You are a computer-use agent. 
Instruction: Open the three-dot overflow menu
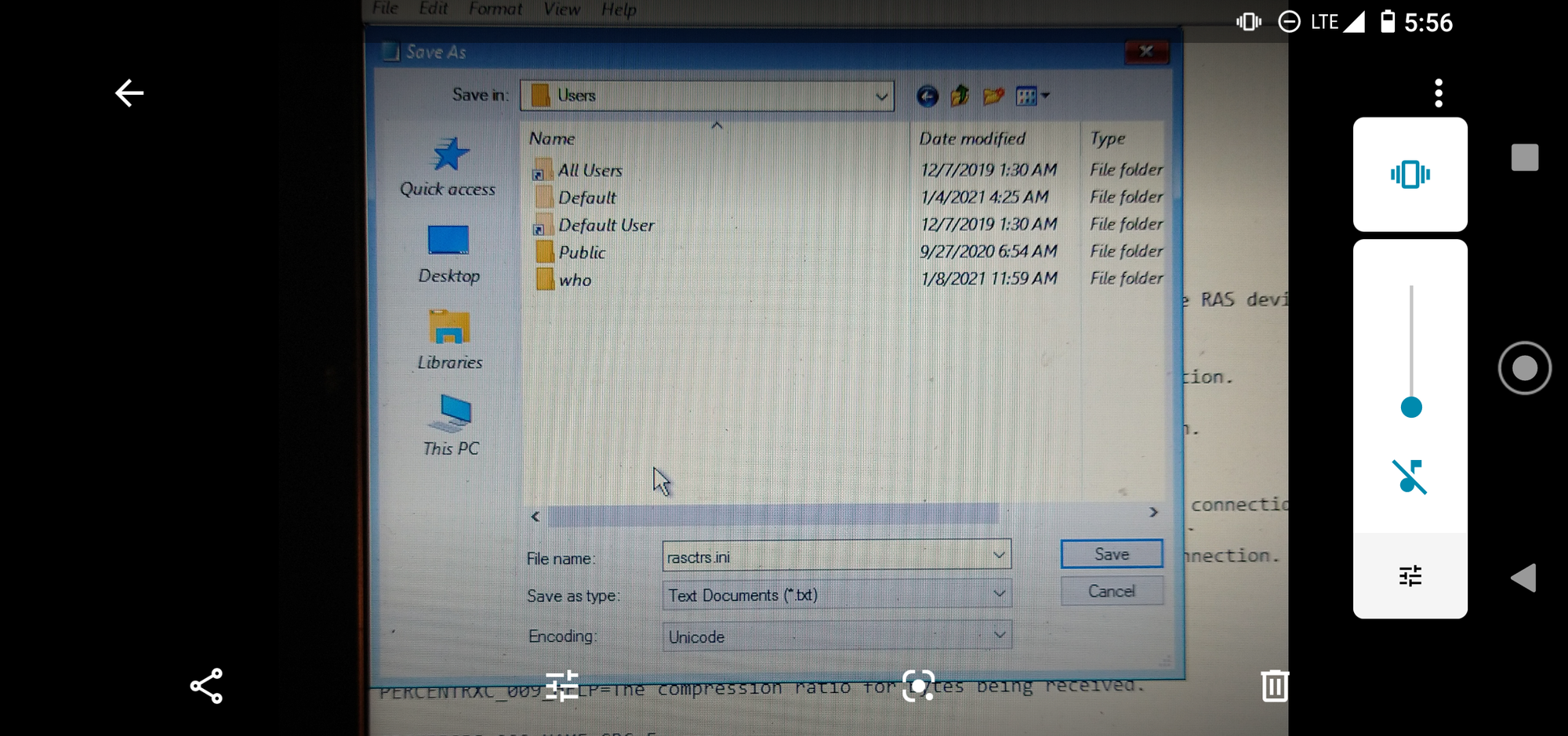point(1438,93)
